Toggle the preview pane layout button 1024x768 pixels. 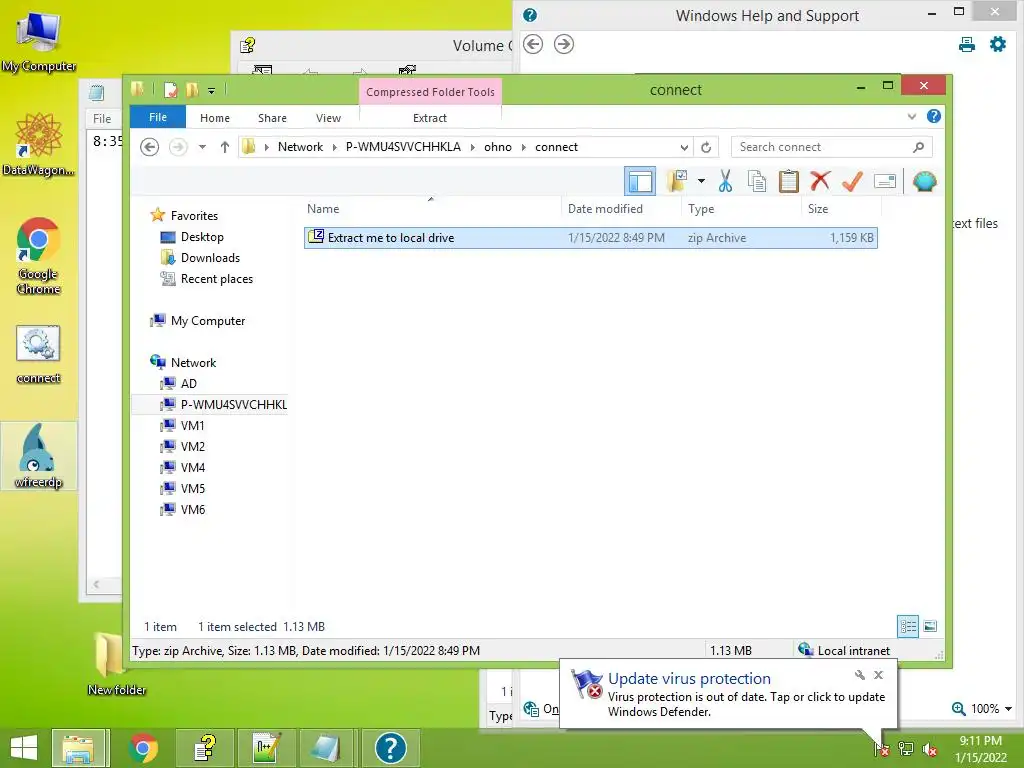click(x=640, y=182)
